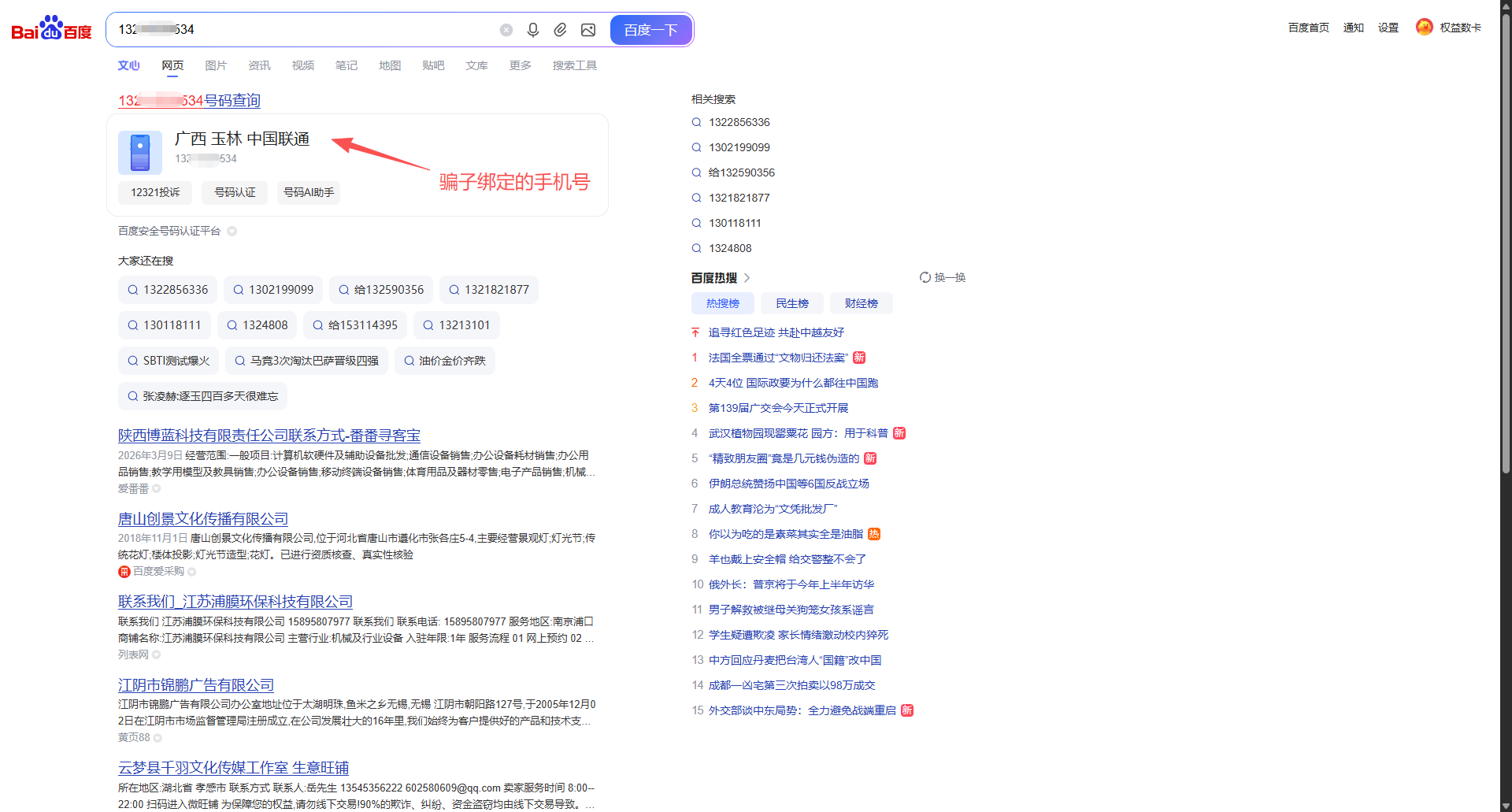Expand feedback arrow beside 爱番番

[156, 488]
